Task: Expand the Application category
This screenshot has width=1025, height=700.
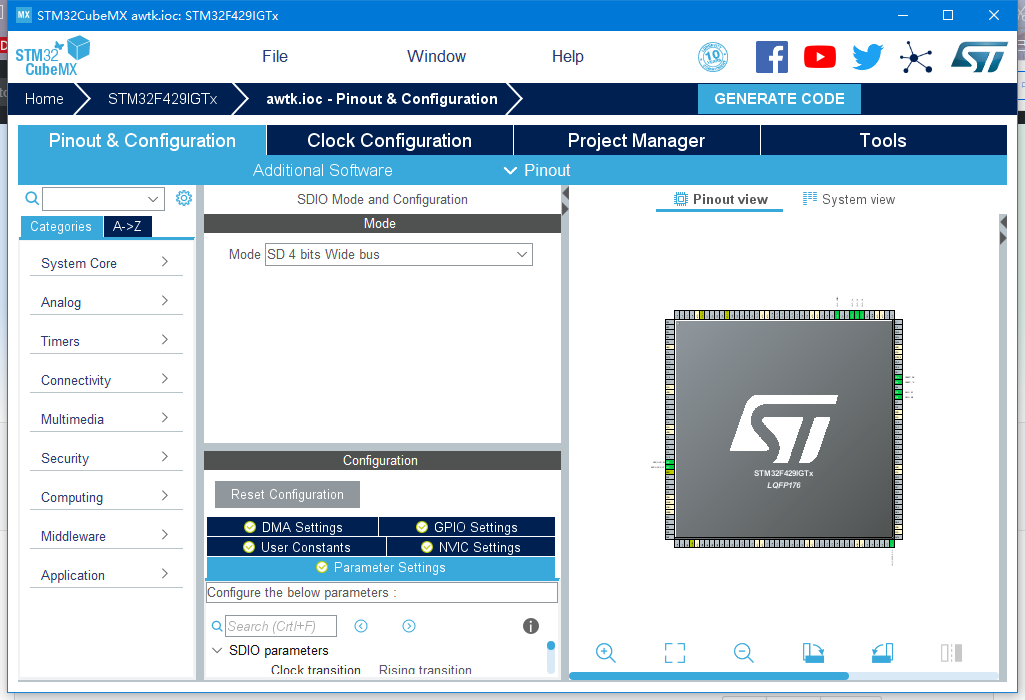Action: pyautogui.click(x=106, y=575)
